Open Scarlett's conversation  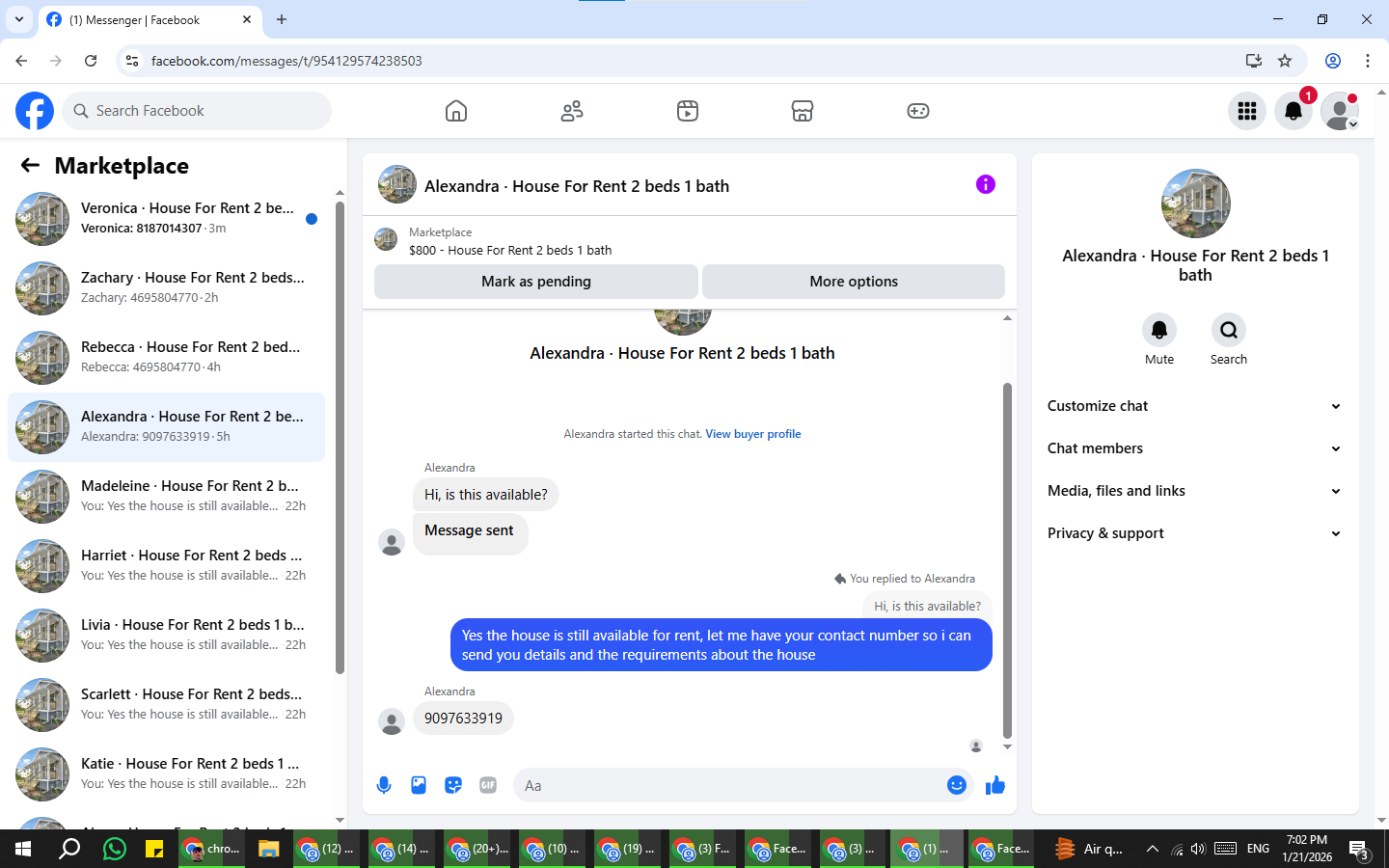tap(167, 705)
